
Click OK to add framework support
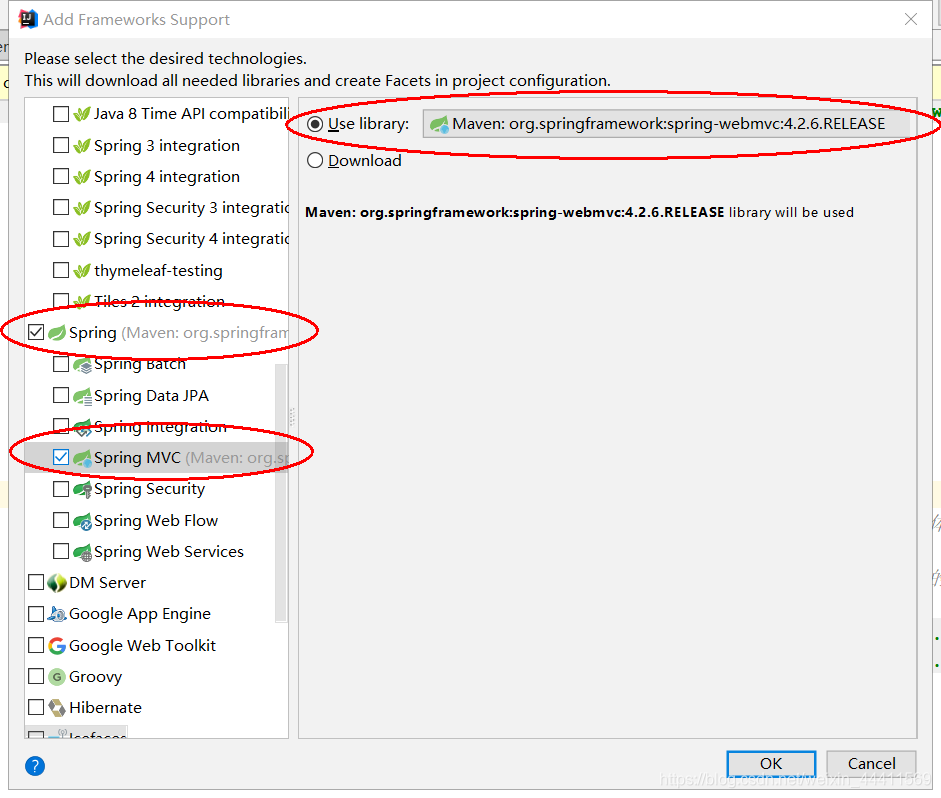click(x=771, y=764)
